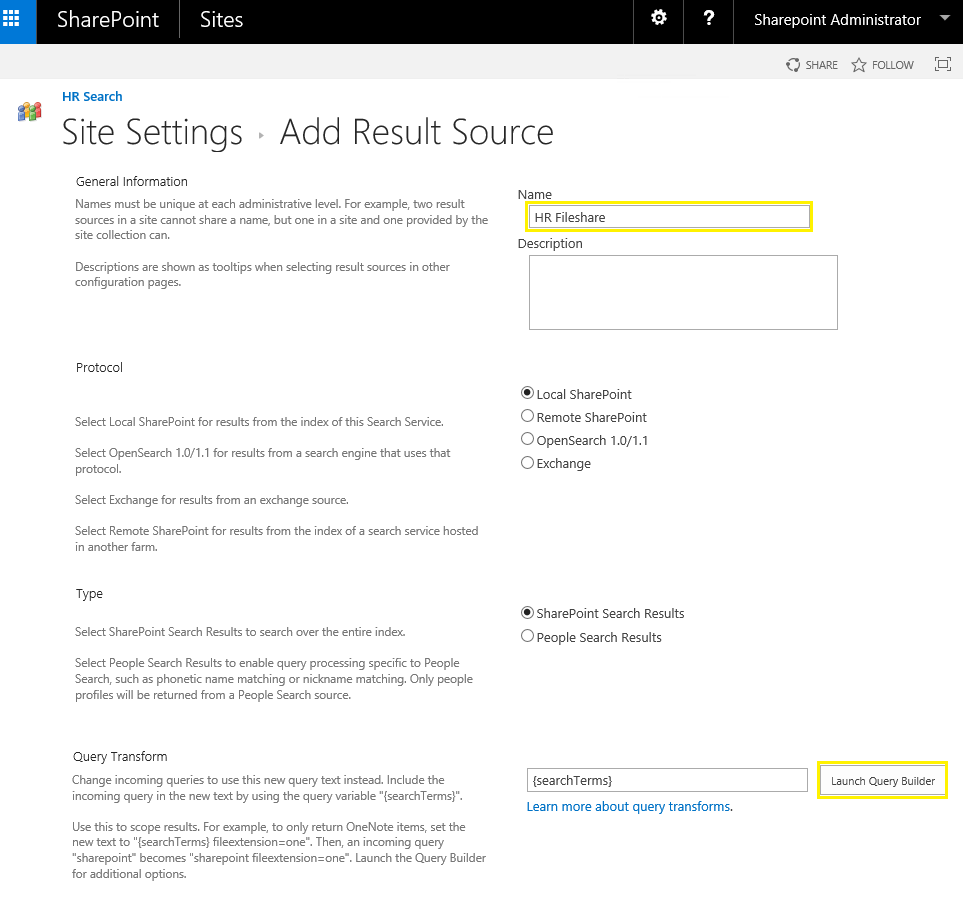Switch to the Sites tab

tap(221, 20)
